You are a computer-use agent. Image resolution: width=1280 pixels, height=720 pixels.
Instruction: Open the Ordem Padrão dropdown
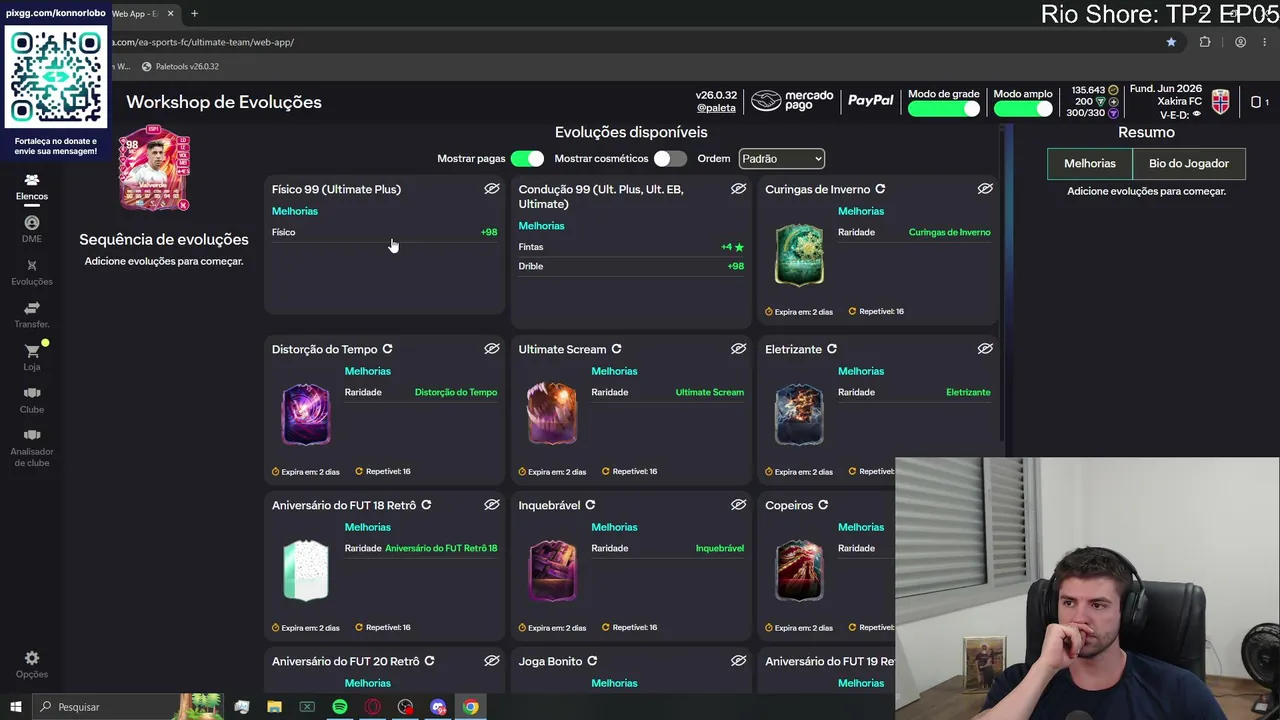click(781, 159)
